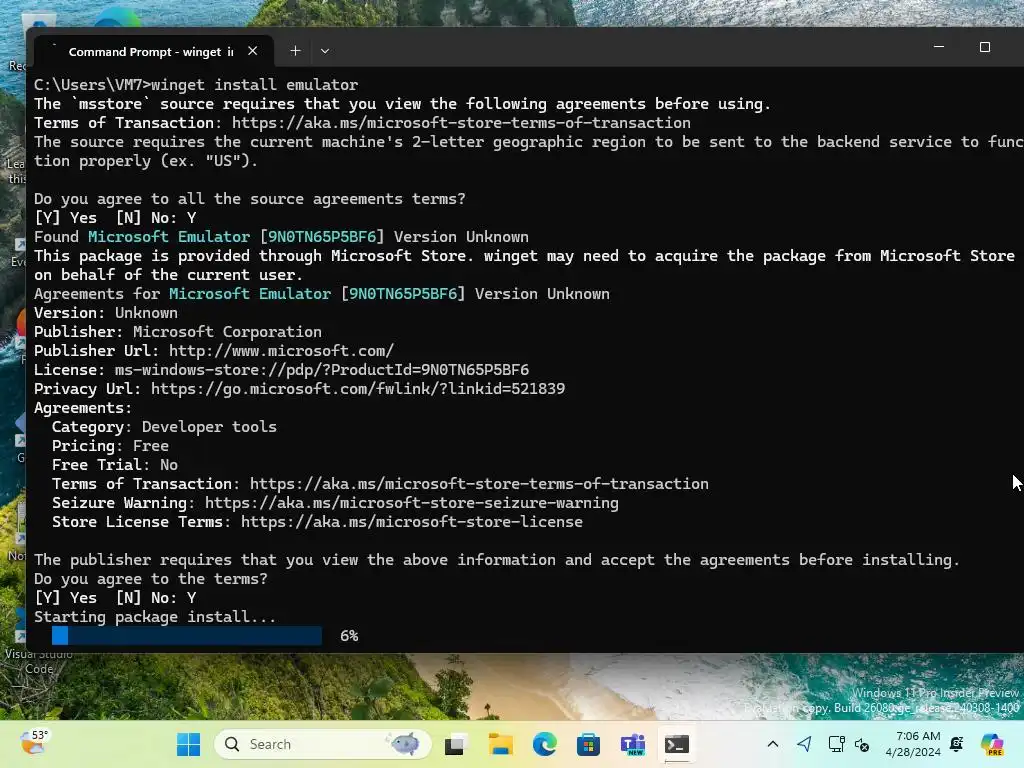Click the location arrow tray icon
Viewport: 1024px width, 768px height.
[x=805, y=744]
